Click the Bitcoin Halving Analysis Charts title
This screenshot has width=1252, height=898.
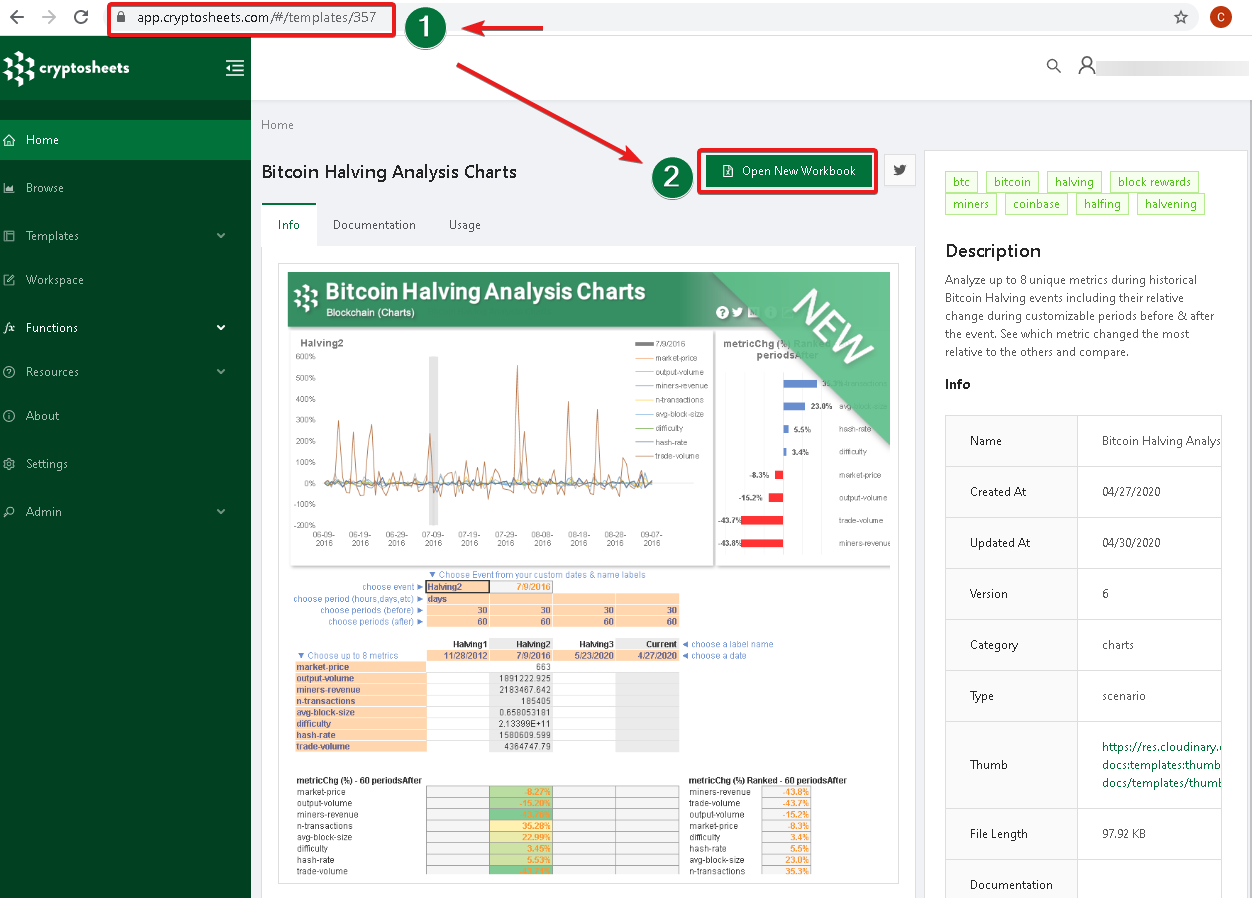pos(389,172)
